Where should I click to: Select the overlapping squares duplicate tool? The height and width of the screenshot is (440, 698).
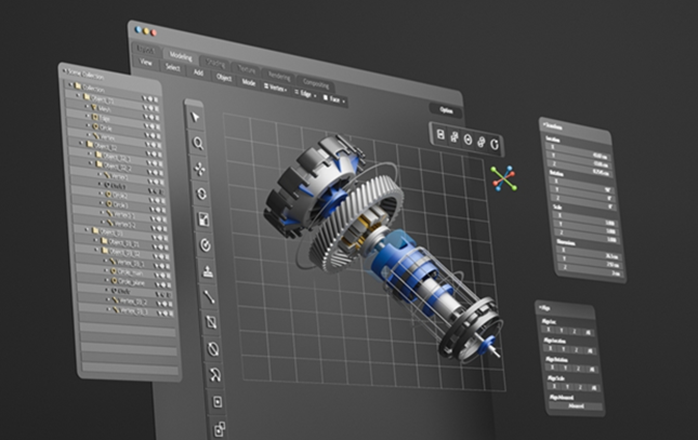(219, 429)
